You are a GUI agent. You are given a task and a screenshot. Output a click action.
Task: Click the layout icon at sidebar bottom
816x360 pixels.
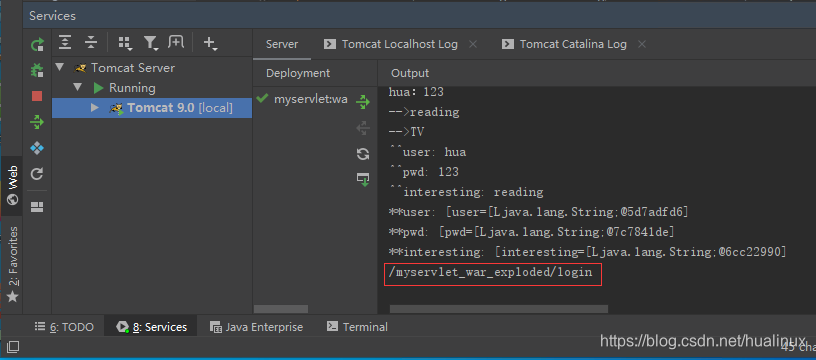(37, 208)
